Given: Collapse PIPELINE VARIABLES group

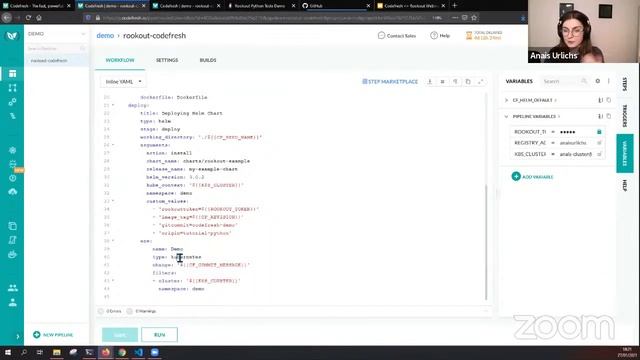Looking at the screenshot, I should (x=507, y=116).
